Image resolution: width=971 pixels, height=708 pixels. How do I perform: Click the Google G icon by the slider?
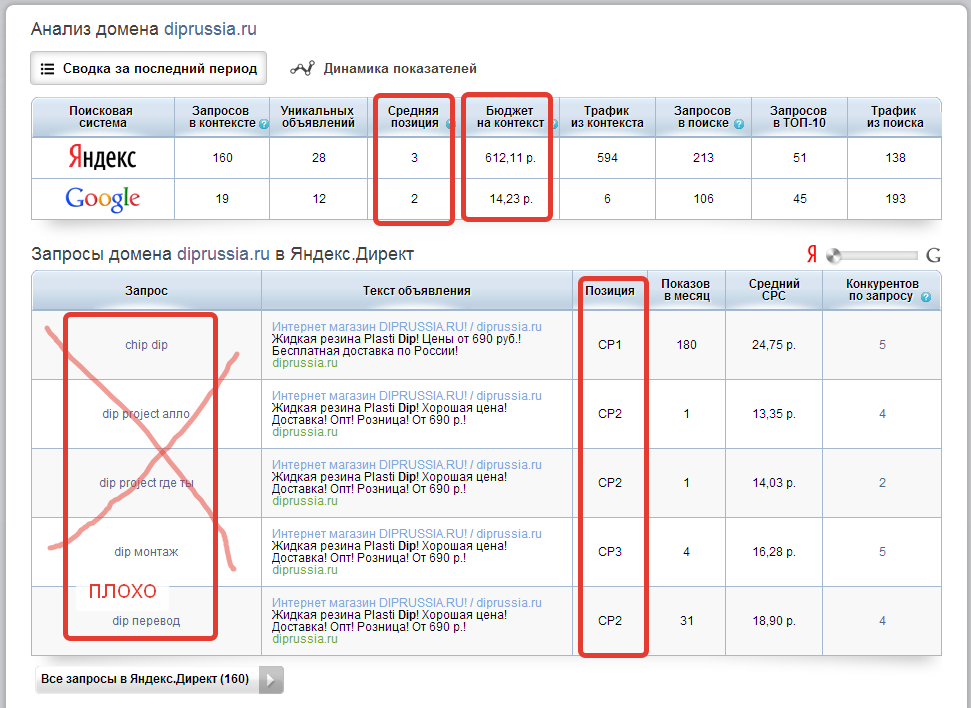point(933,255)
